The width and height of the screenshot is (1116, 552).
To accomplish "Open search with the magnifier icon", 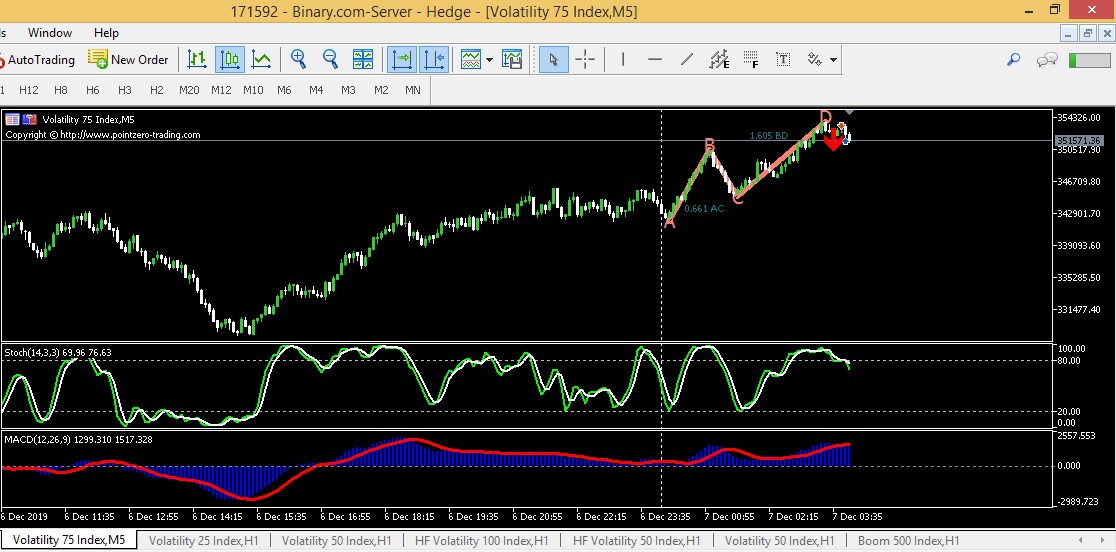I will pos(1014,60).
